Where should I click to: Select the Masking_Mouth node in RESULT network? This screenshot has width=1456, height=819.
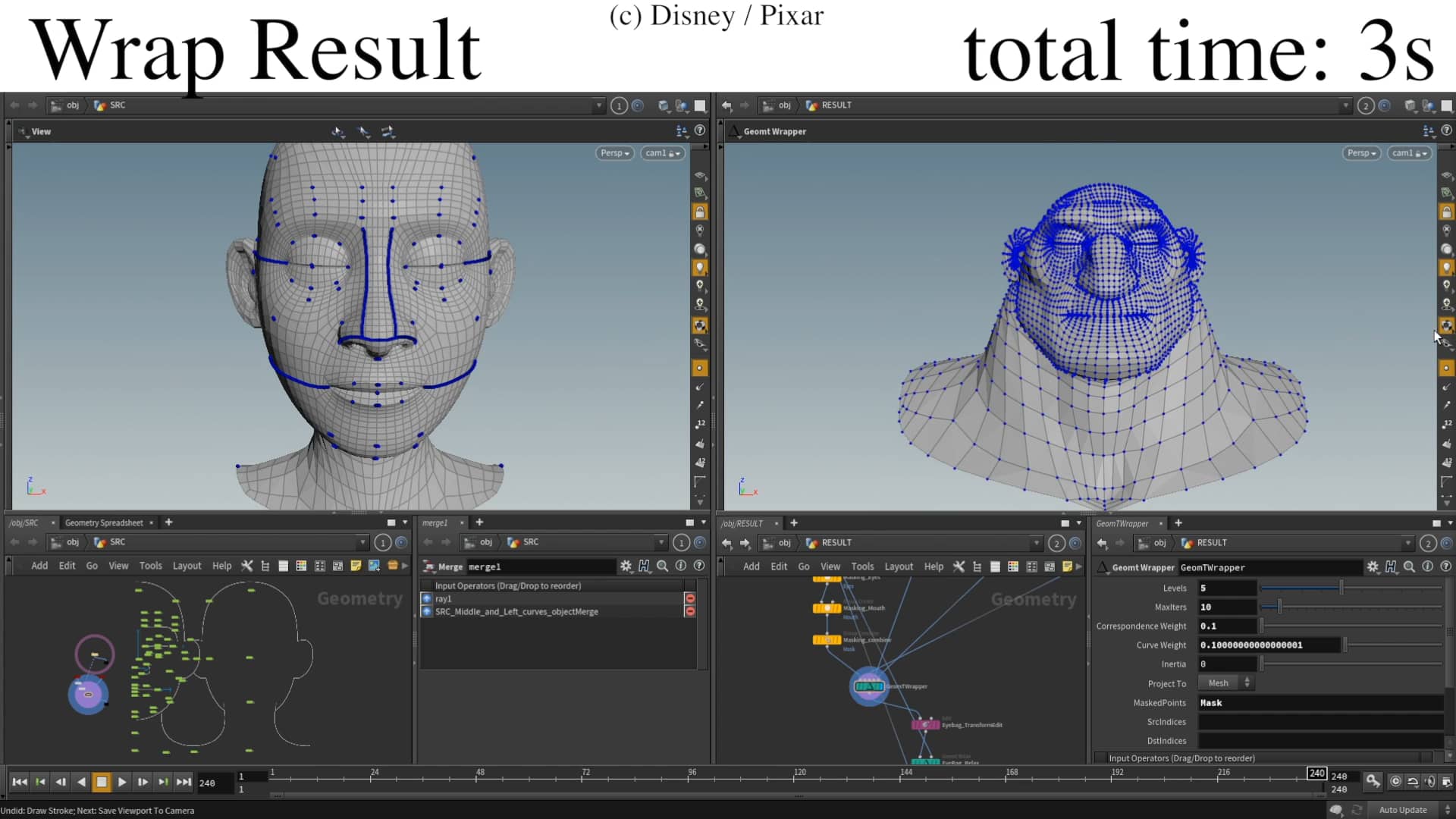pyautogui.click(x=827, y=608)
